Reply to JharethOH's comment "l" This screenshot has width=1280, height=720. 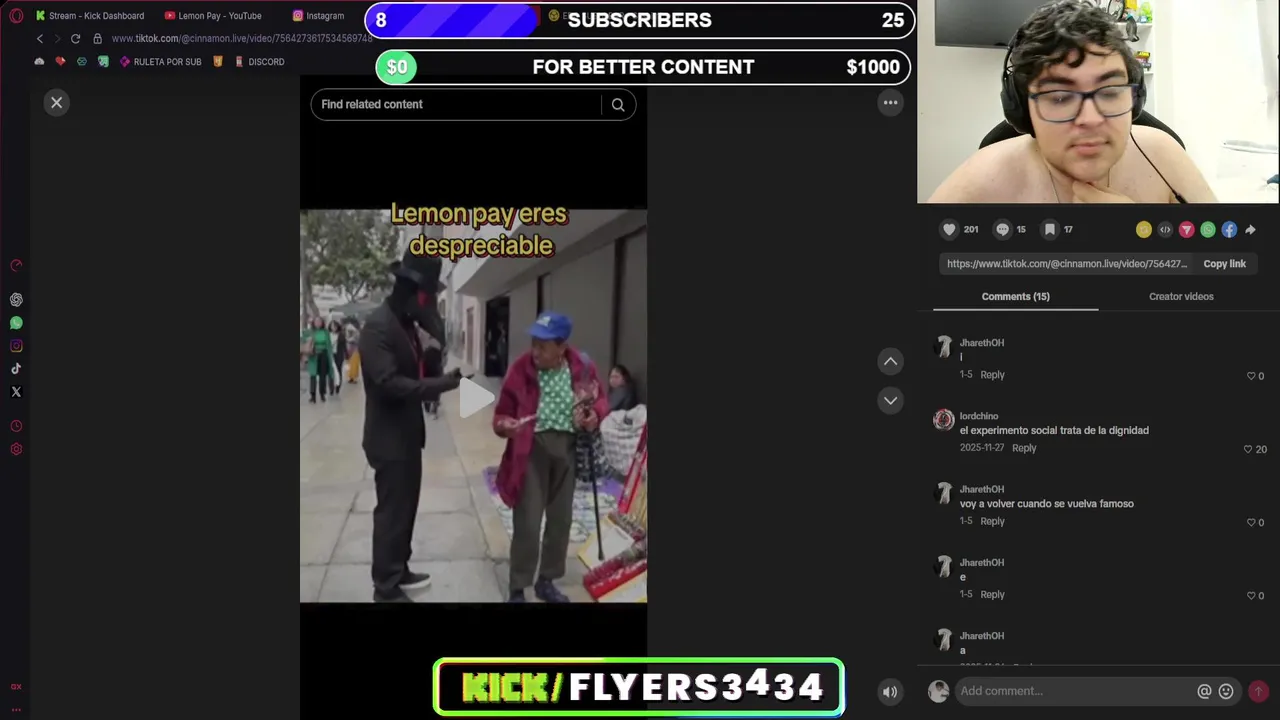(x=992, y=375)
